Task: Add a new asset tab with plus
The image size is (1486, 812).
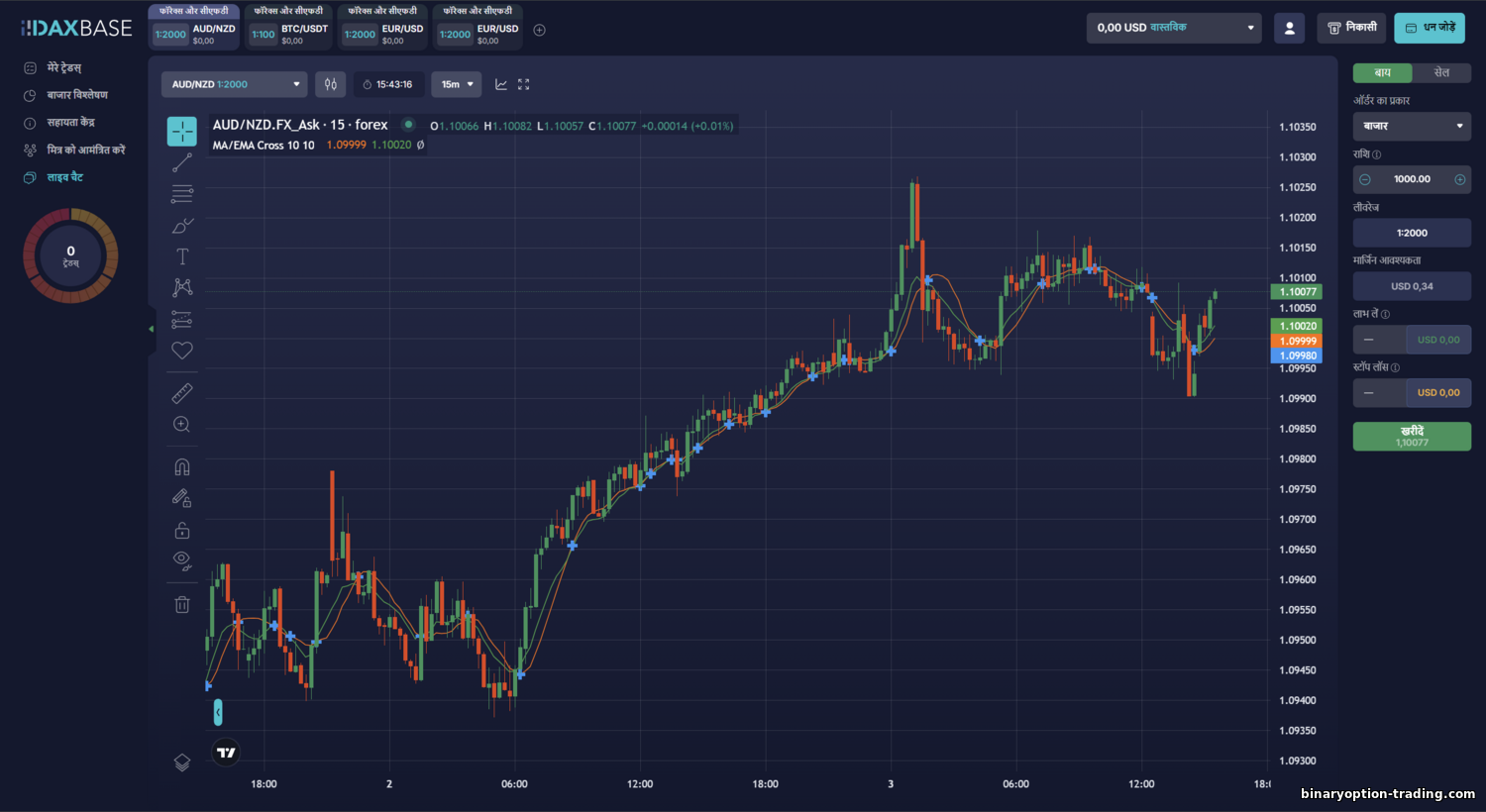Action: point(540,30)
